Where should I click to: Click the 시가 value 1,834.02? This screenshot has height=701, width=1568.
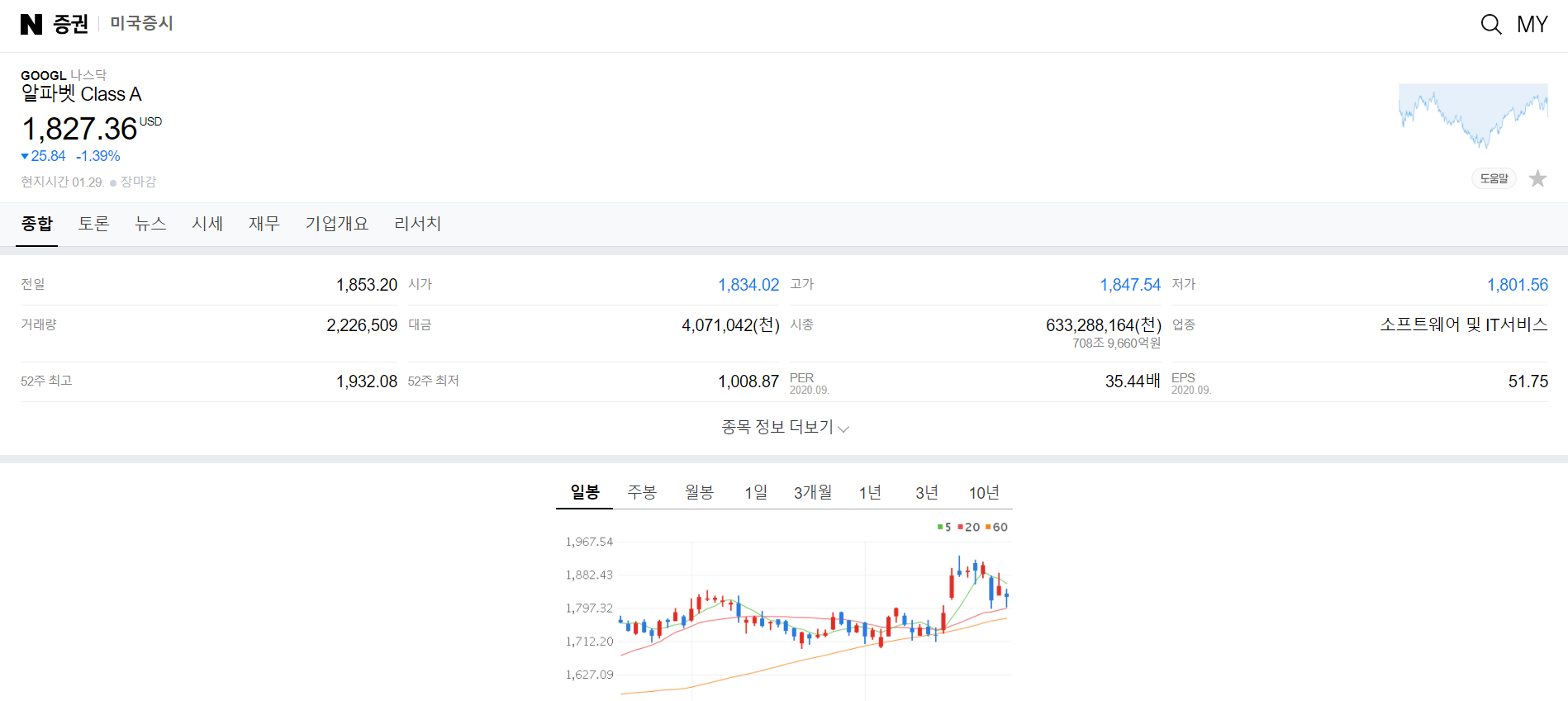click(748, 285)
